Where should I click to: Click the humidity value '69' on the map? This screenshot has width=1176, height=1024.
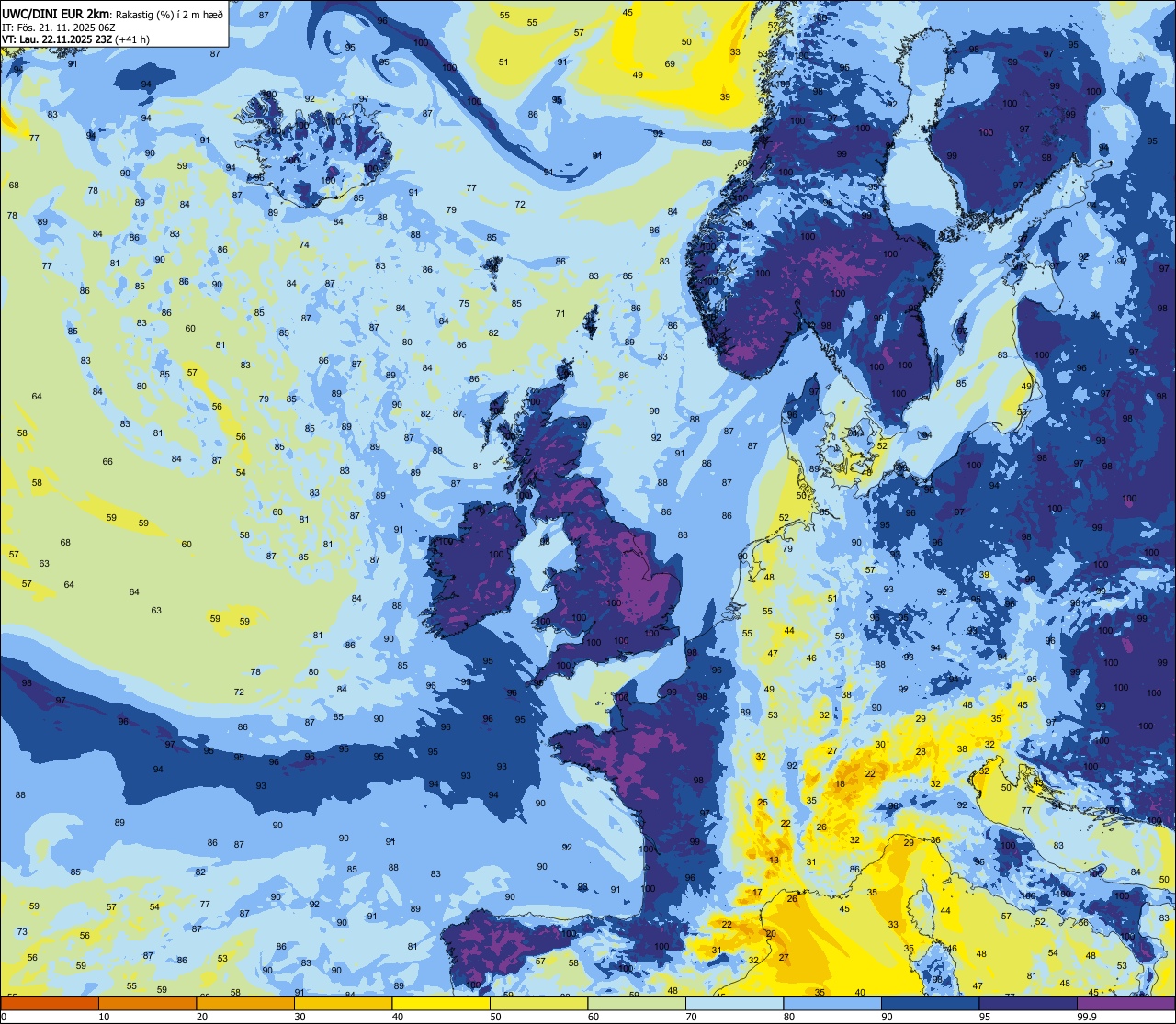coord(670,63)
